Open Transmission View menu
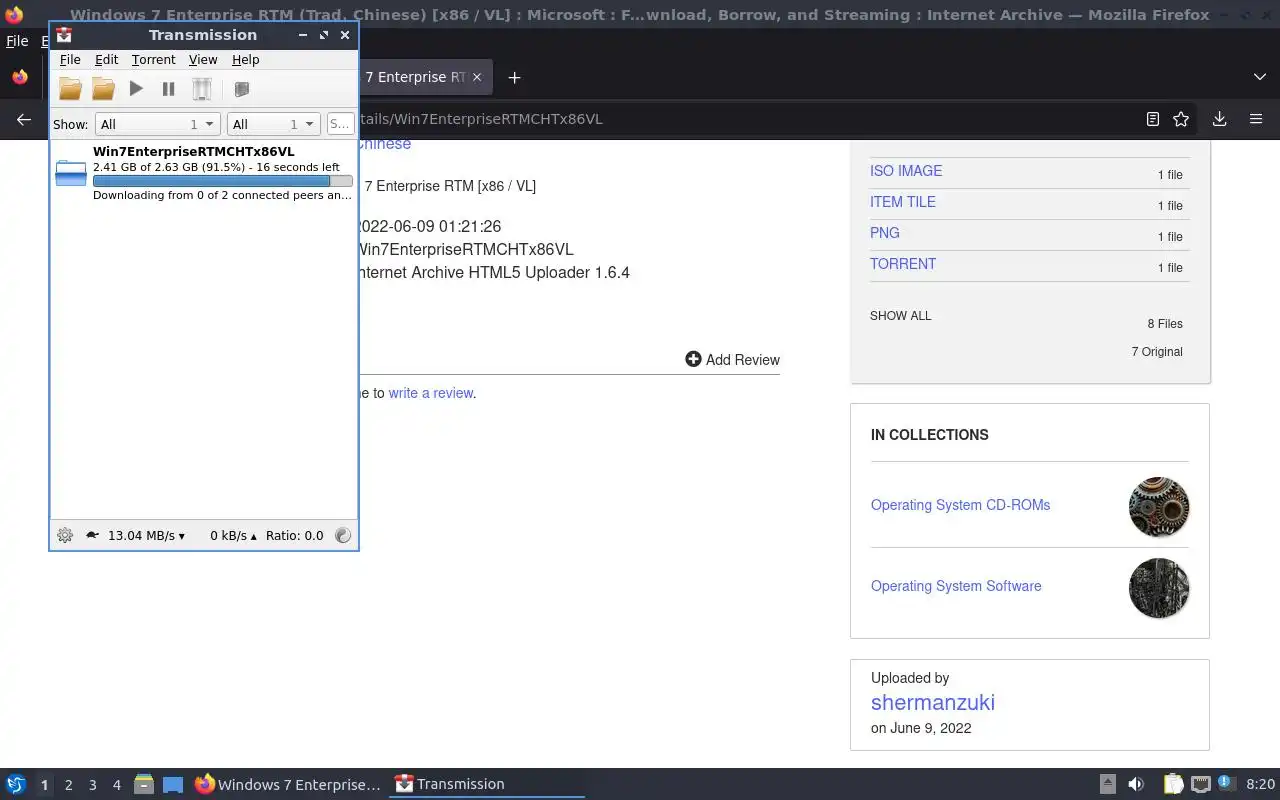The image size is (1280, 800). [x=203, y=60]
